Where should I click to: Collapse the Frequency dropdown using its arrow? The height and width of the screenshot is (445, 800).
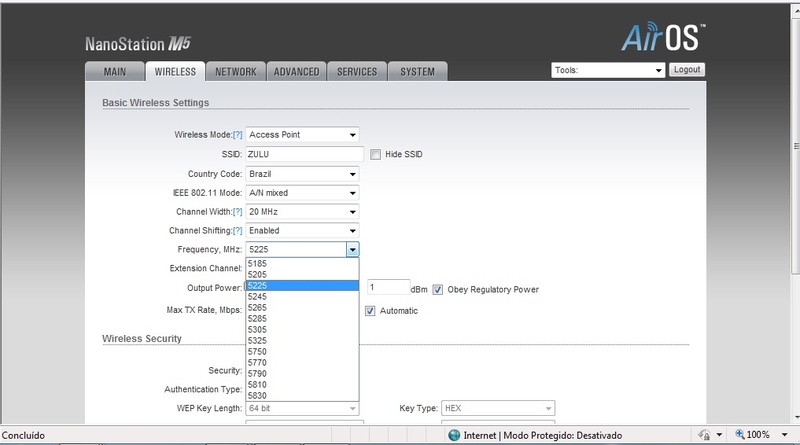click(352, 250)
